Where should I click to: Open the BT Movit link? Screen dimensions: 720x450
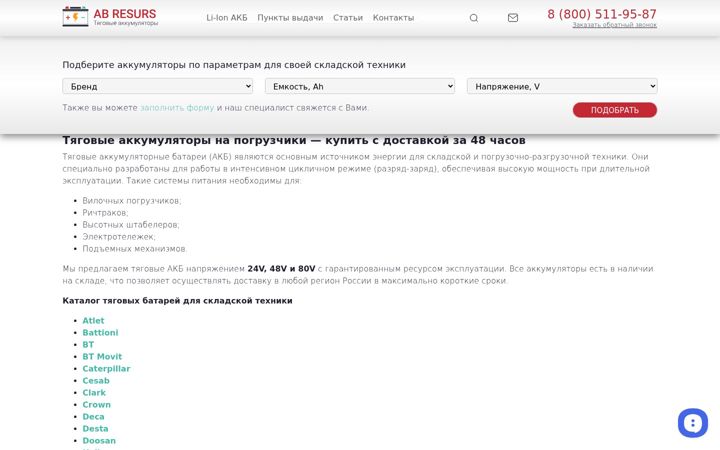(x=102, y=356)
